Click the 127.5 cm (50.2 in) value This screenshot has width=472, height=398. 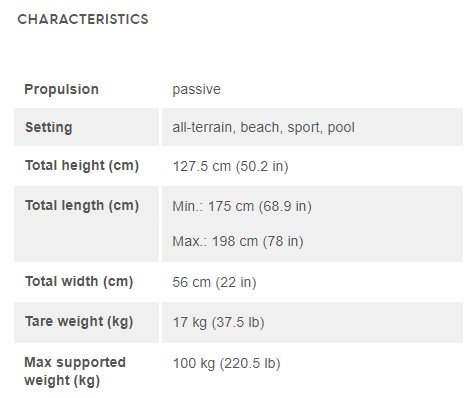pyautogui.click(x=230, y=166)
